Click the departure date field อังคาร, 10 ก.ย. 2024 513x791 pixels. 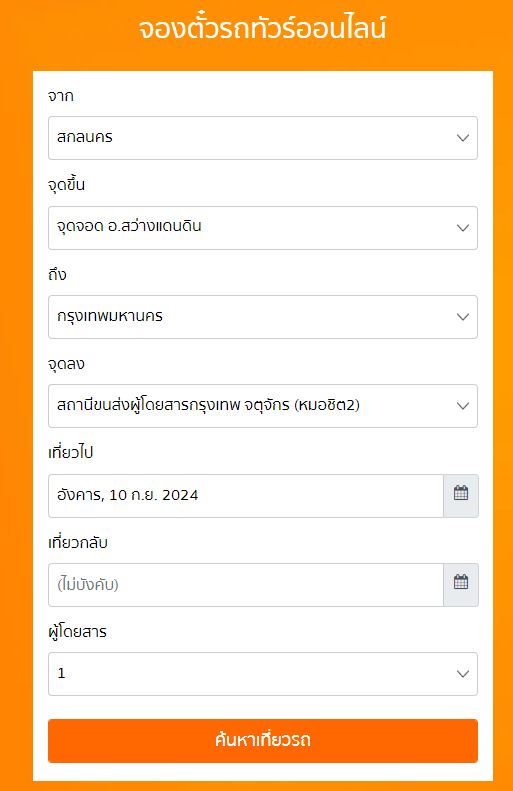click(246, 495)
